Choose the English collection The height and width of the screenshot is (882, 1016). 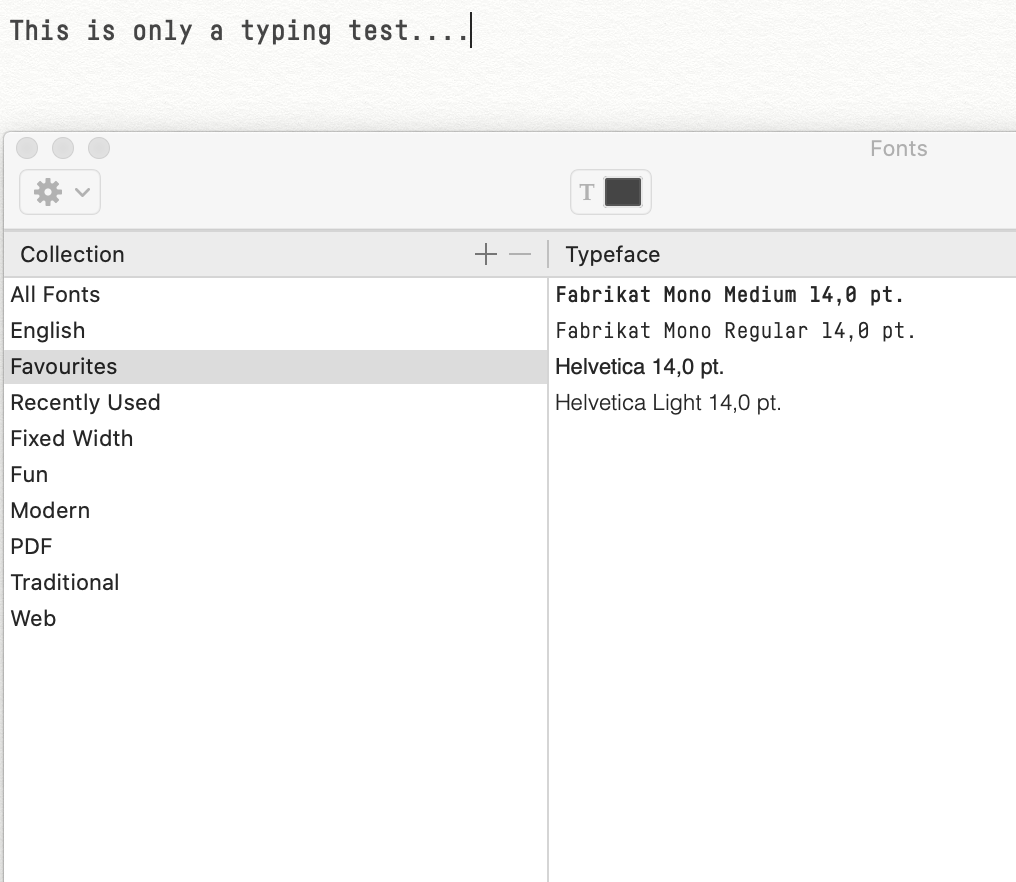pyautogui.click(x=48, y=331)
